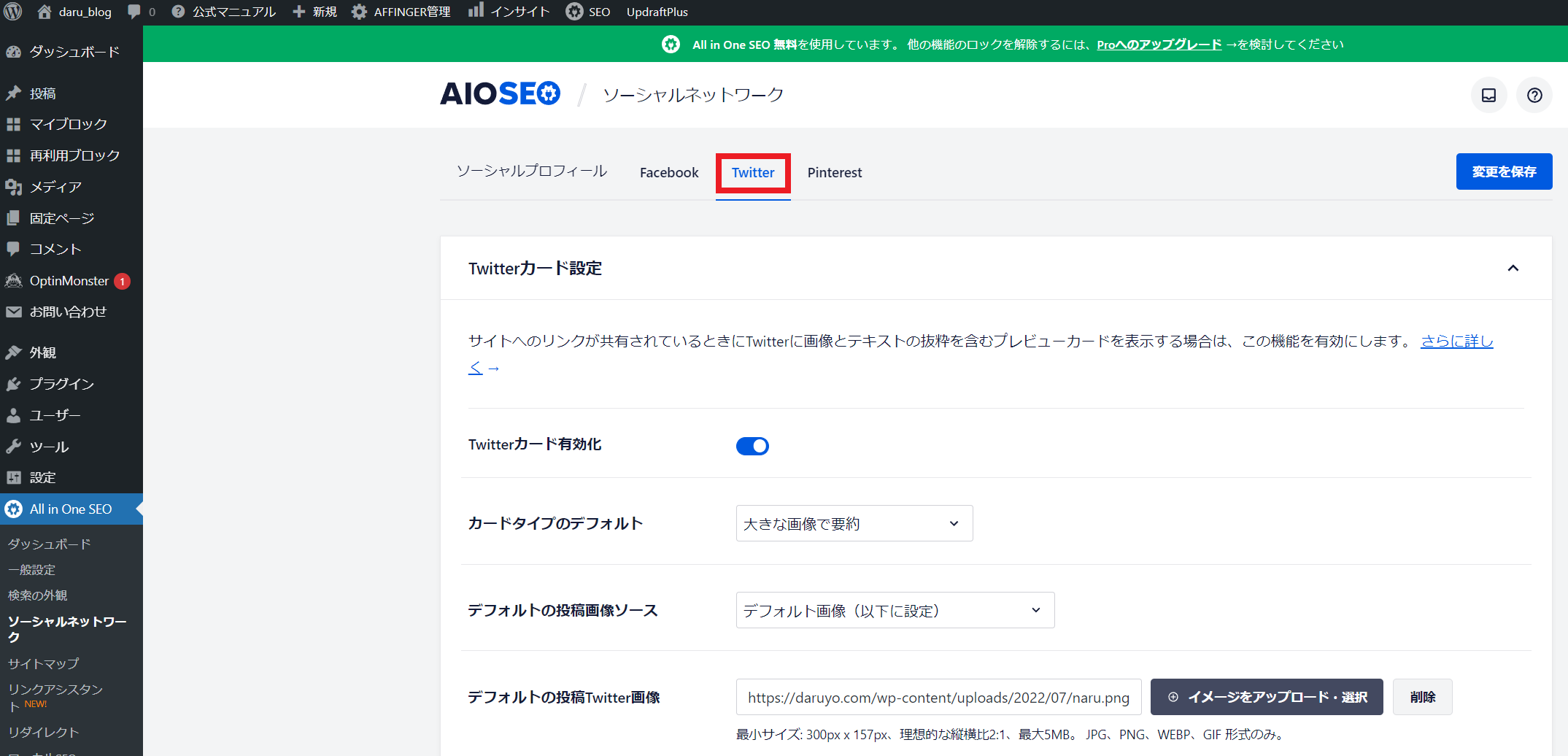Open ソーシャルネットワーク submenu item
Image resolution: width=1568 pixels, height=756 pixels.
(x=67, y=629)
